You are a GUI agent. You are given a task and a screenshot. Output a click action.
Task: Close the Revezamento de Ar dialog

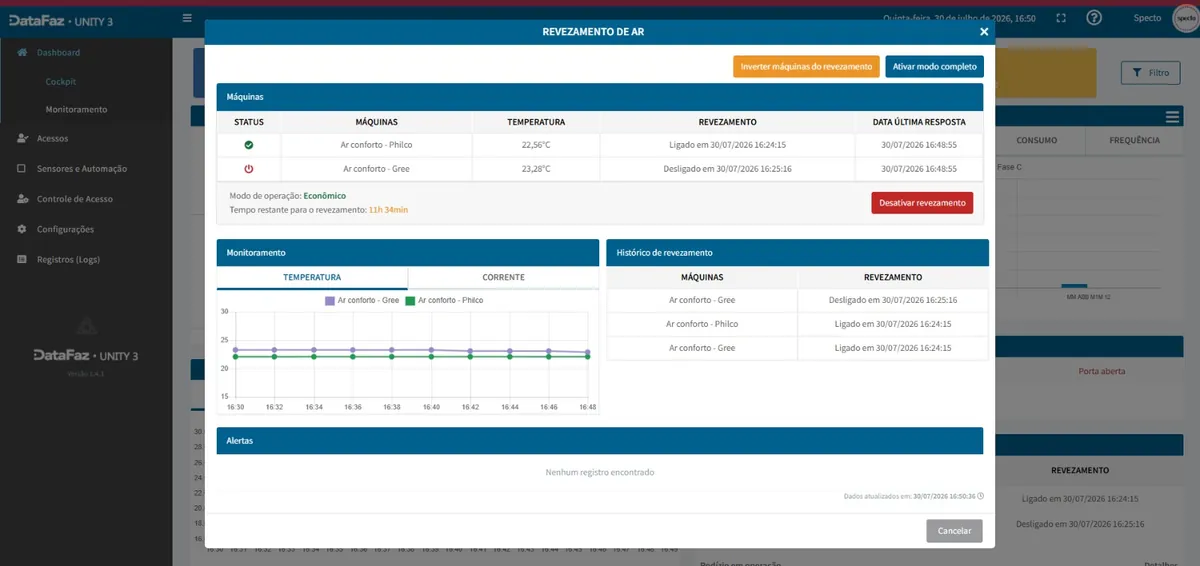(x=984, y=32)
